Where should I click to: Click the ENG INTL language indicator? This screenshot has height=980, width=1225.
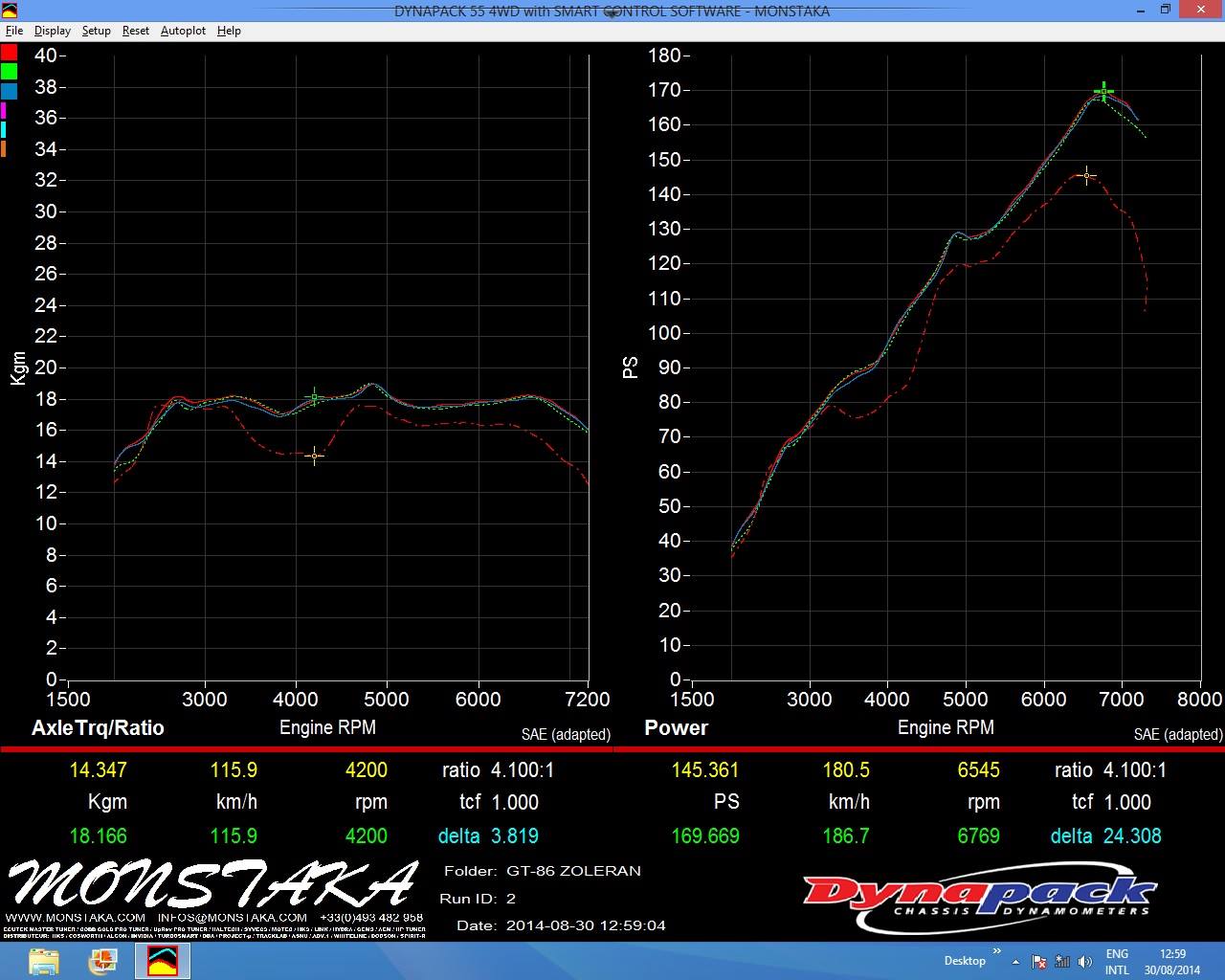1117,962
